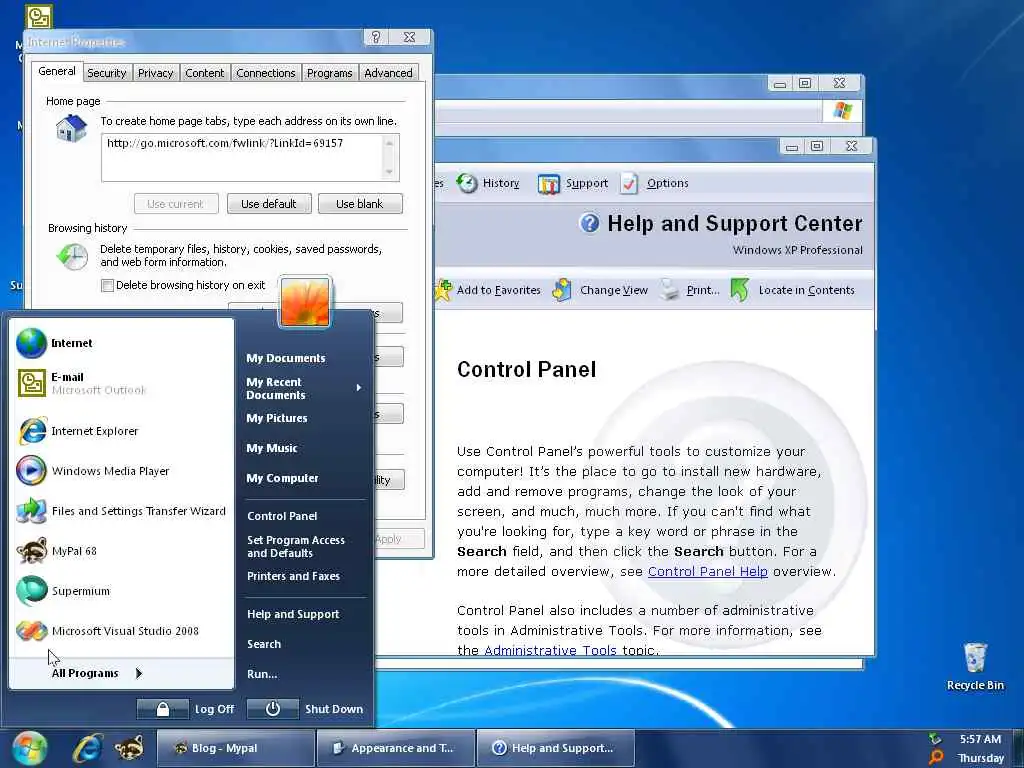This screenshot has height=768, width=1024.
Task: Click in the home page address field
Action: point(242,157)
